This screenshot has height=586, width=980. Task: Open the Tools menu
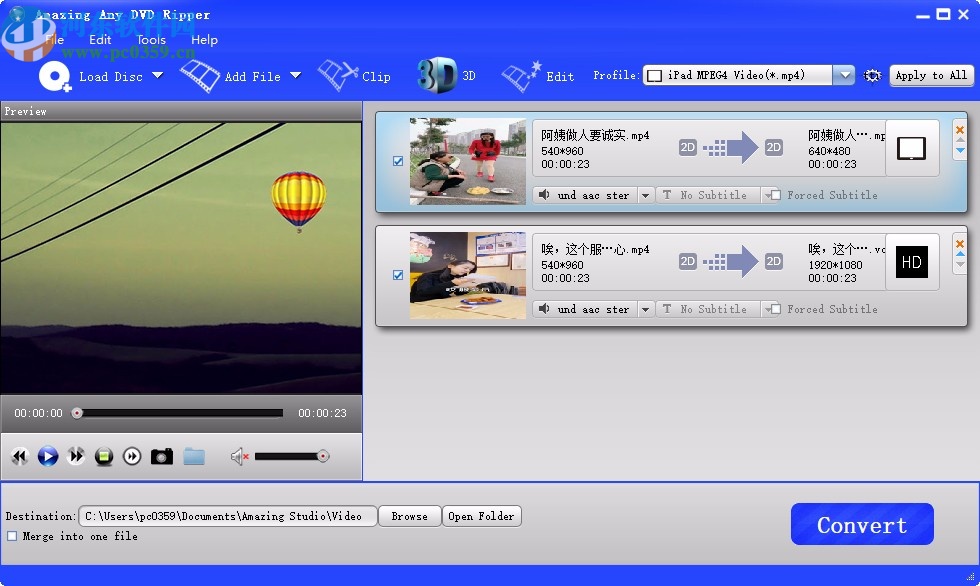150,40
